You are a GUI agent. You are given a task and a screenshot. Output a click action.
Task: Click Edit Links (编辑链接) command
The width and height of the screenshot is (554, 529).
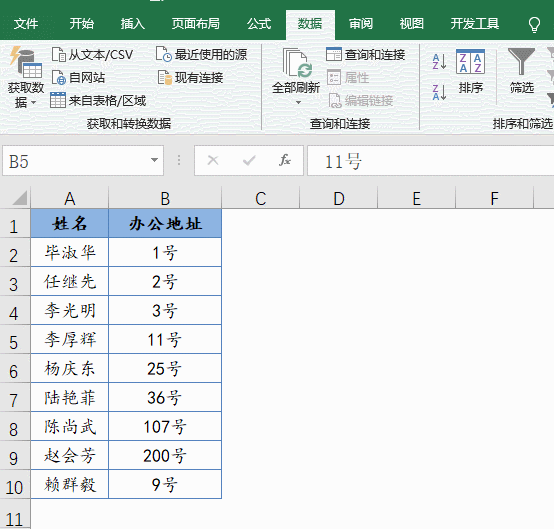[x=360, y=101]
